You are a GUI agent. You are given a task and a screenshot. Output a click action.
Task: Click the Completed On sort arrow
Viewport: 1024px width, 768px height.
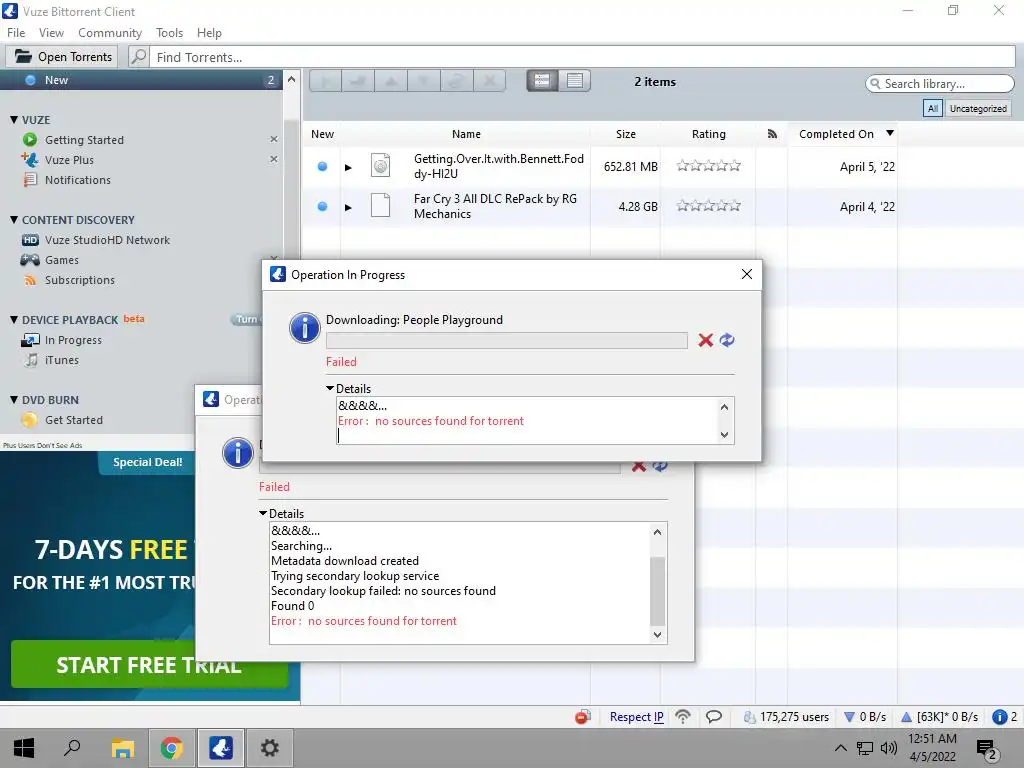pyautogui.click(x=889, y=133)
